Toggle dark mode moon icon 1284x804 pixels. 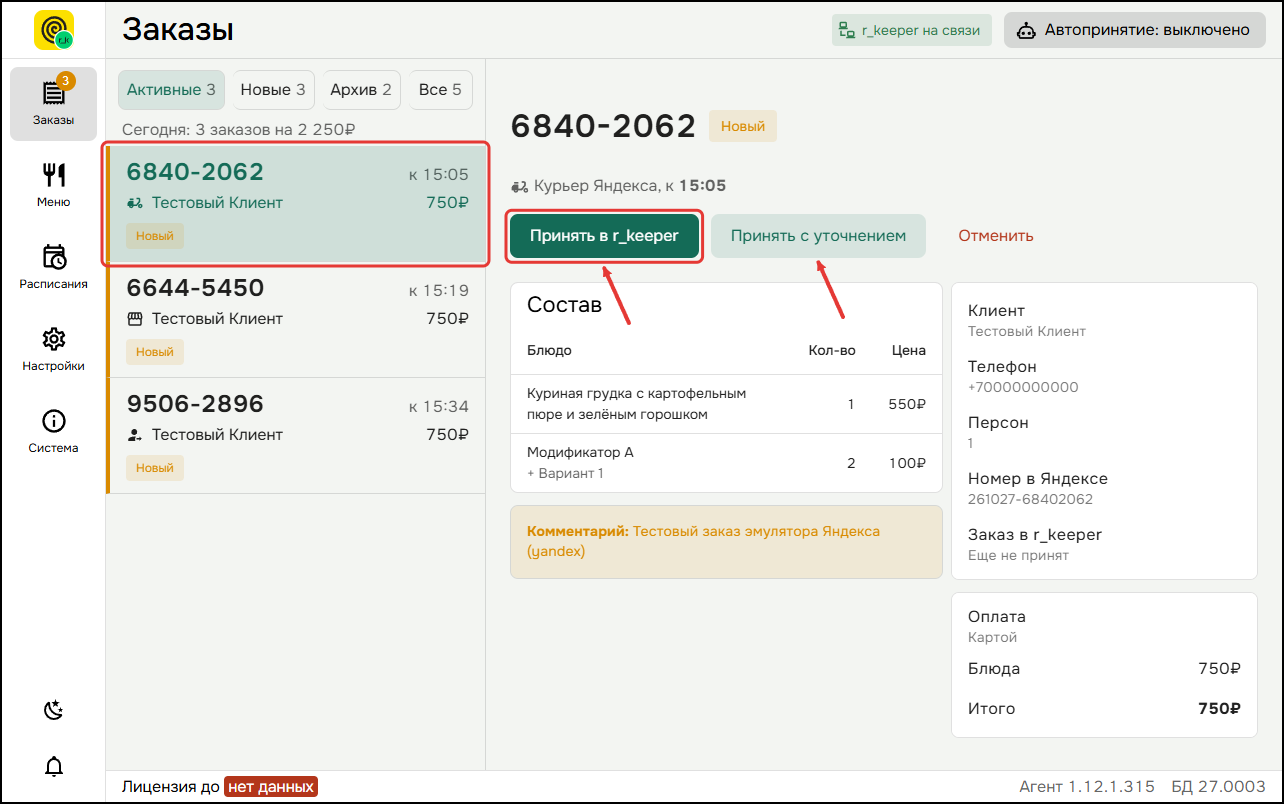54,710
